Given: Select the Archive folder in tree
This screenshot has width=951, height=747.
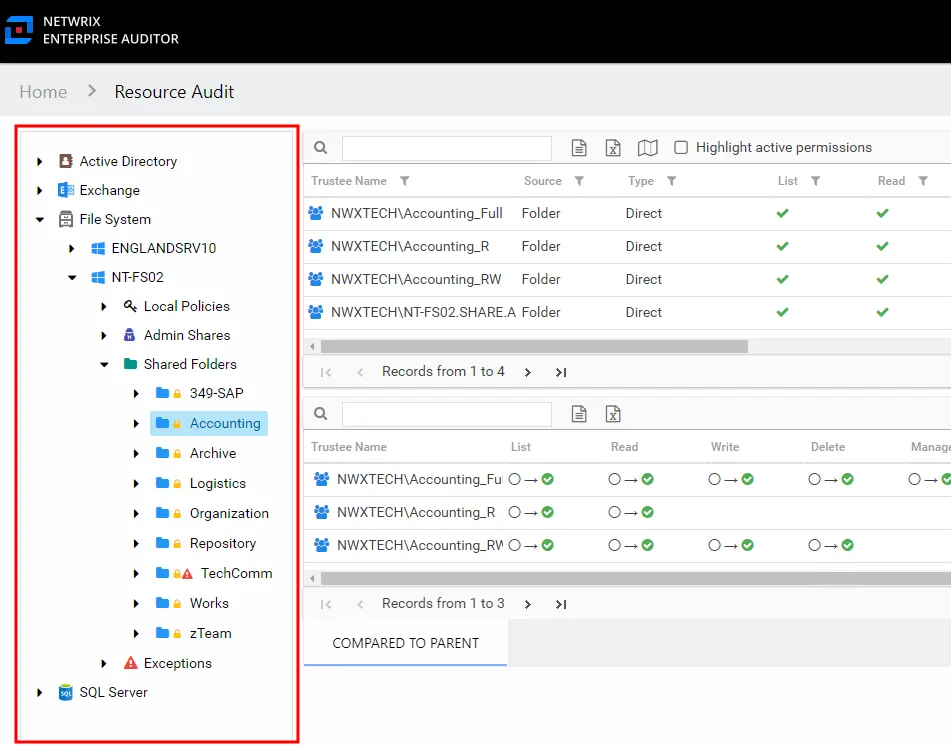Looking at the screenshot, I should [x=213, y=453].
